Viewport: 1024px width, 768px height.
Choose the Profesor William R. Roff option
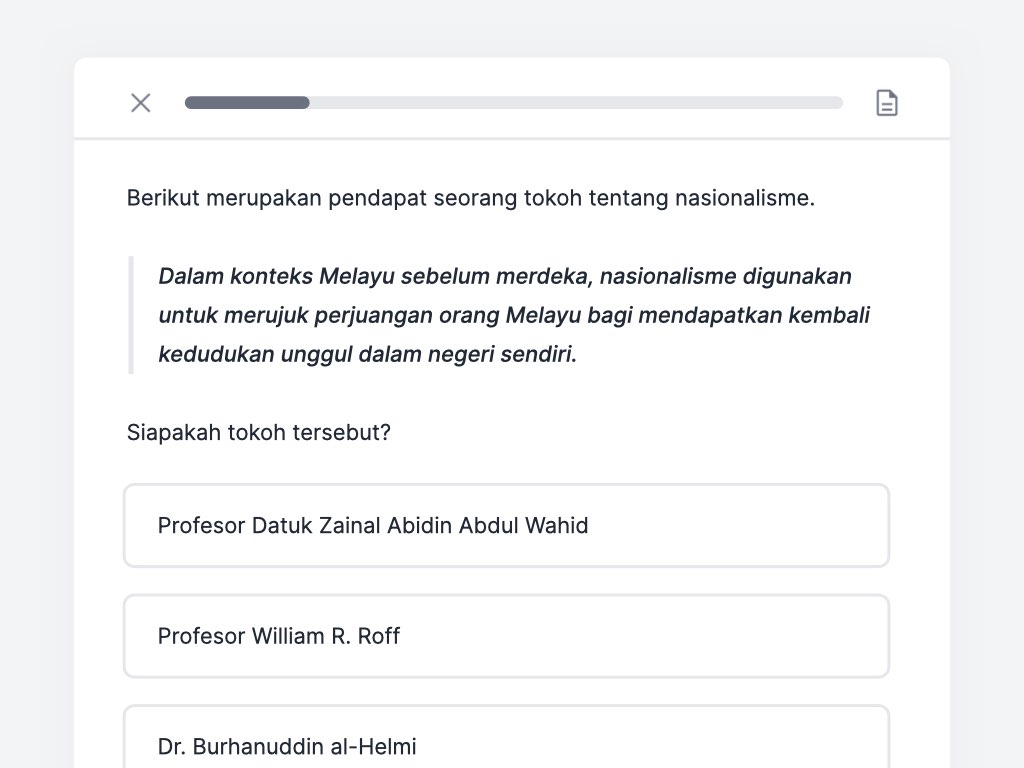506,635
